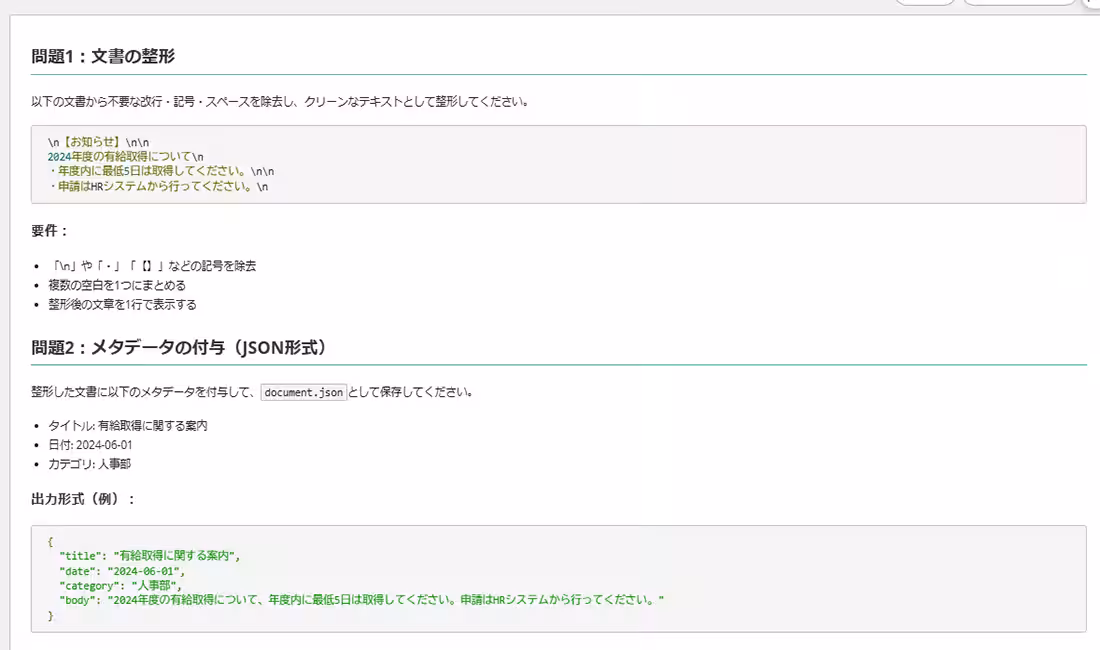The image size is (1100, 650).
Task: Click the カテゴリ: 人事部 bullet item
Action: pos(89,464)
